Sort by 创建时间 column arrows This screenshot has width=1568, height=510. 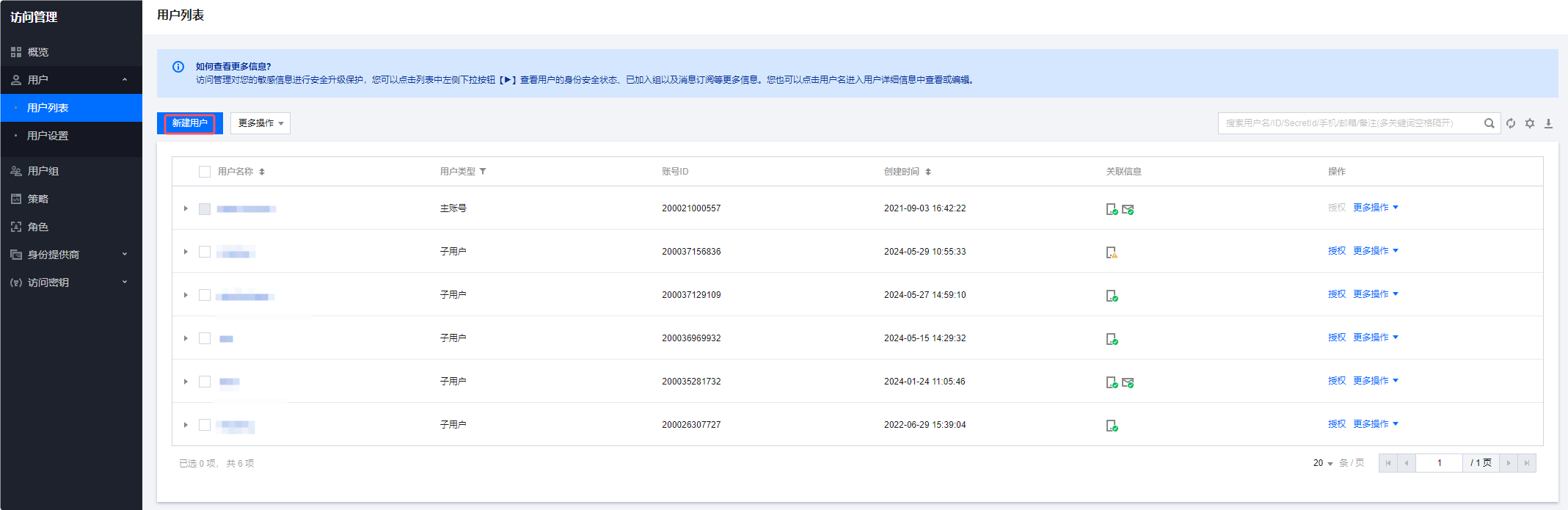tap(928, 172)
